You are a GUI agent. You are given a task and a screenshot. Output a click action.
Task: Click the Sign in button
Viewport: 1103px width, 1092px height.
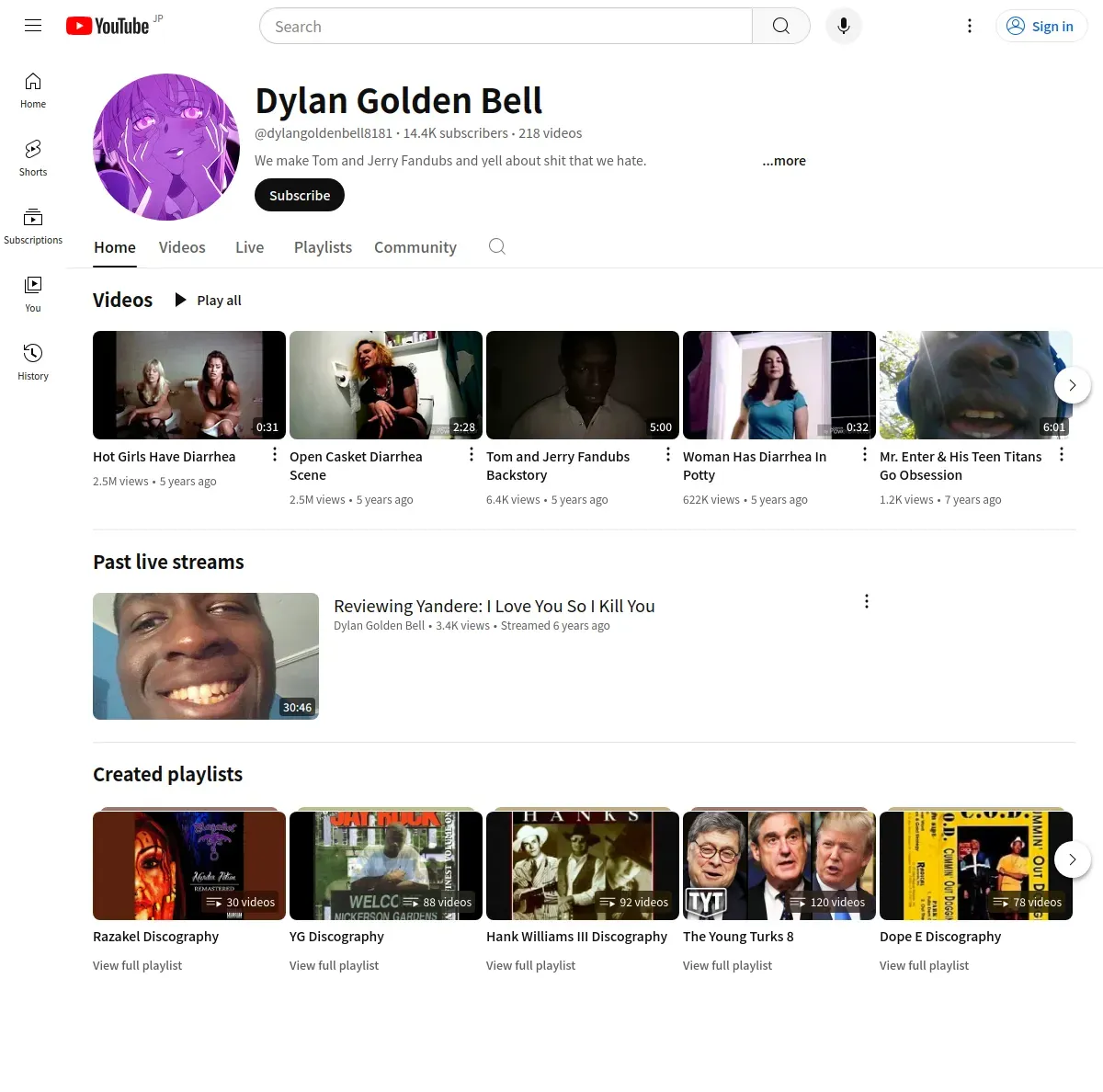click(1041, 26)
